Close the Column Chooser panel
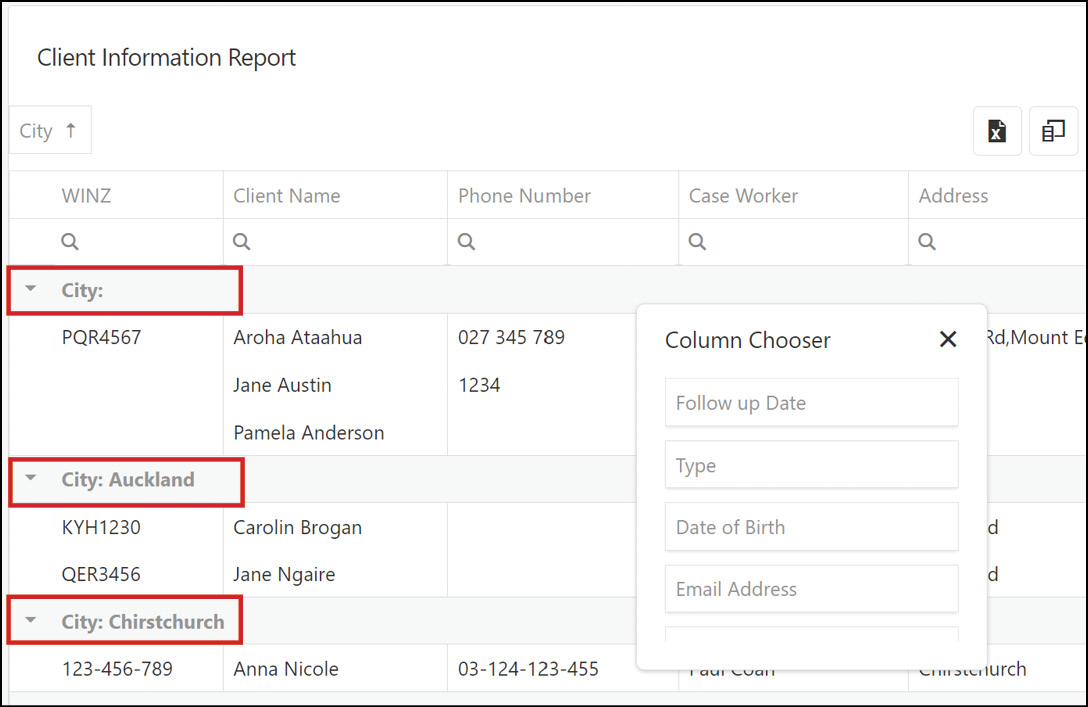The image size is (1088, 707). pos(948,339)
